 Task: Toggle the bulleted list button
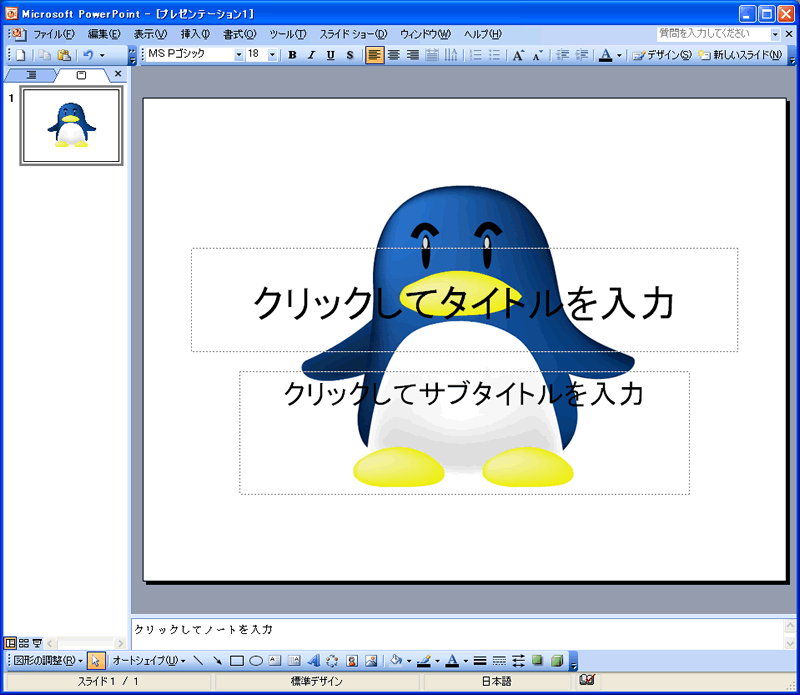click(x=494, y=55)
